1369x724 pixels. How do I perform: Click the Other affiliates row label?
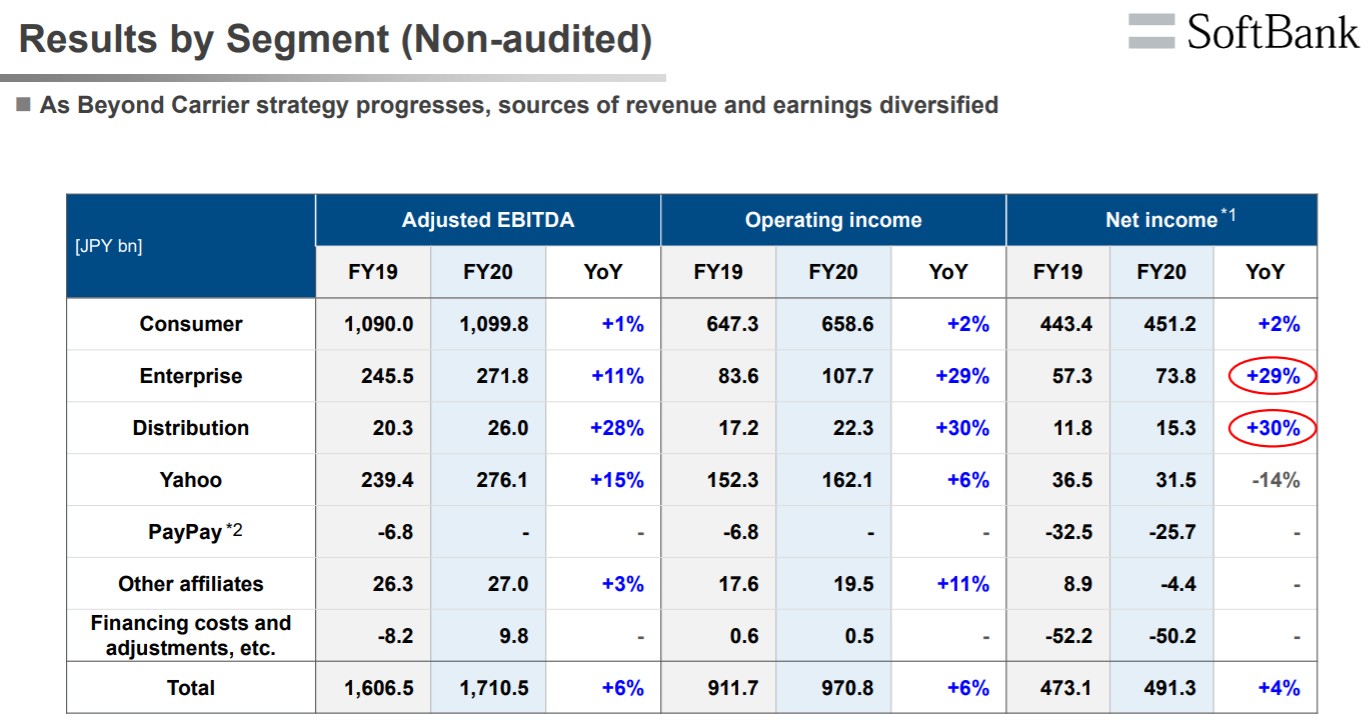(x=190, y=584)
